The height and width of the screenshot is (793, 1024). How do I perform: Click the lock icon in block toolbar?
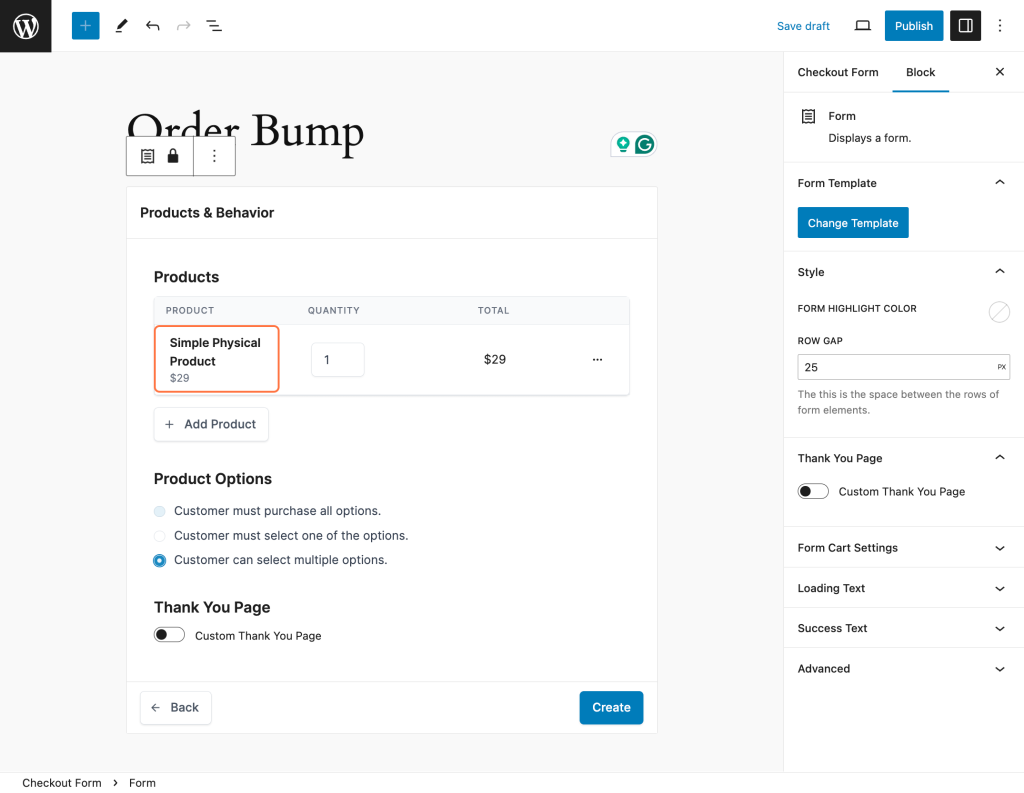(x=173, y=156)
